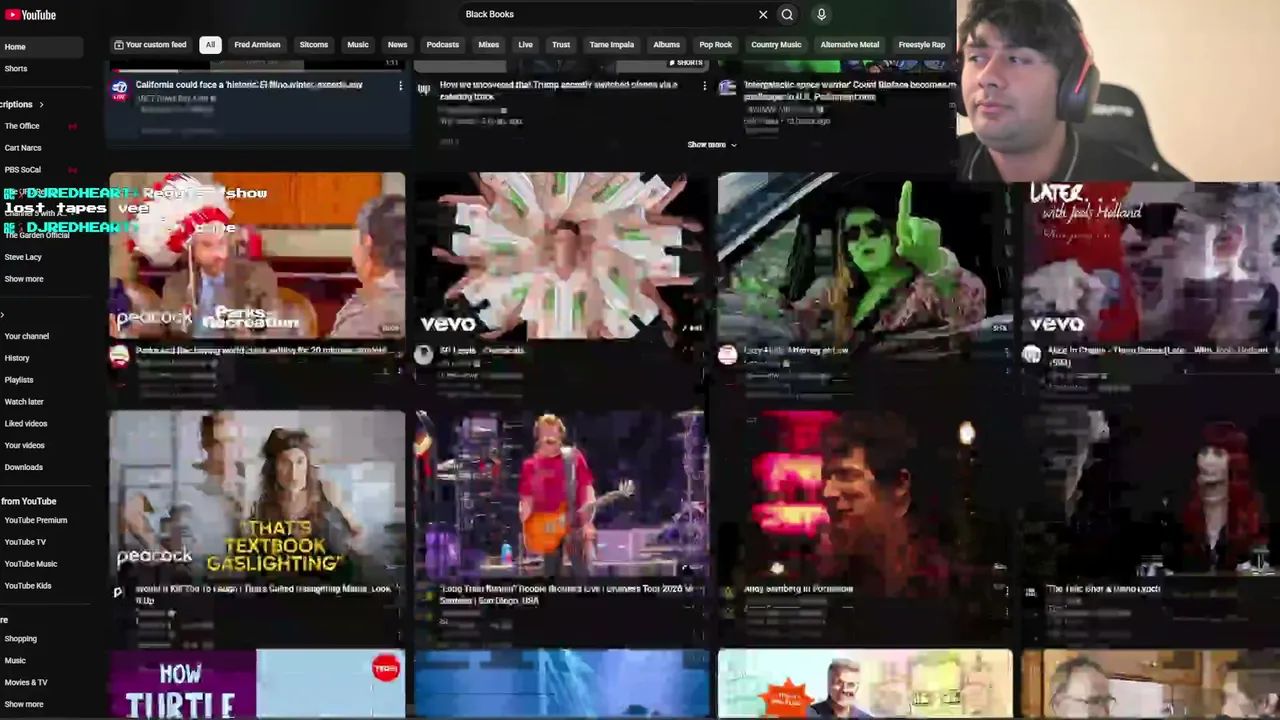
Task: Choose the Trust chip
Action: pyautogui.click(x=561, y=45)
